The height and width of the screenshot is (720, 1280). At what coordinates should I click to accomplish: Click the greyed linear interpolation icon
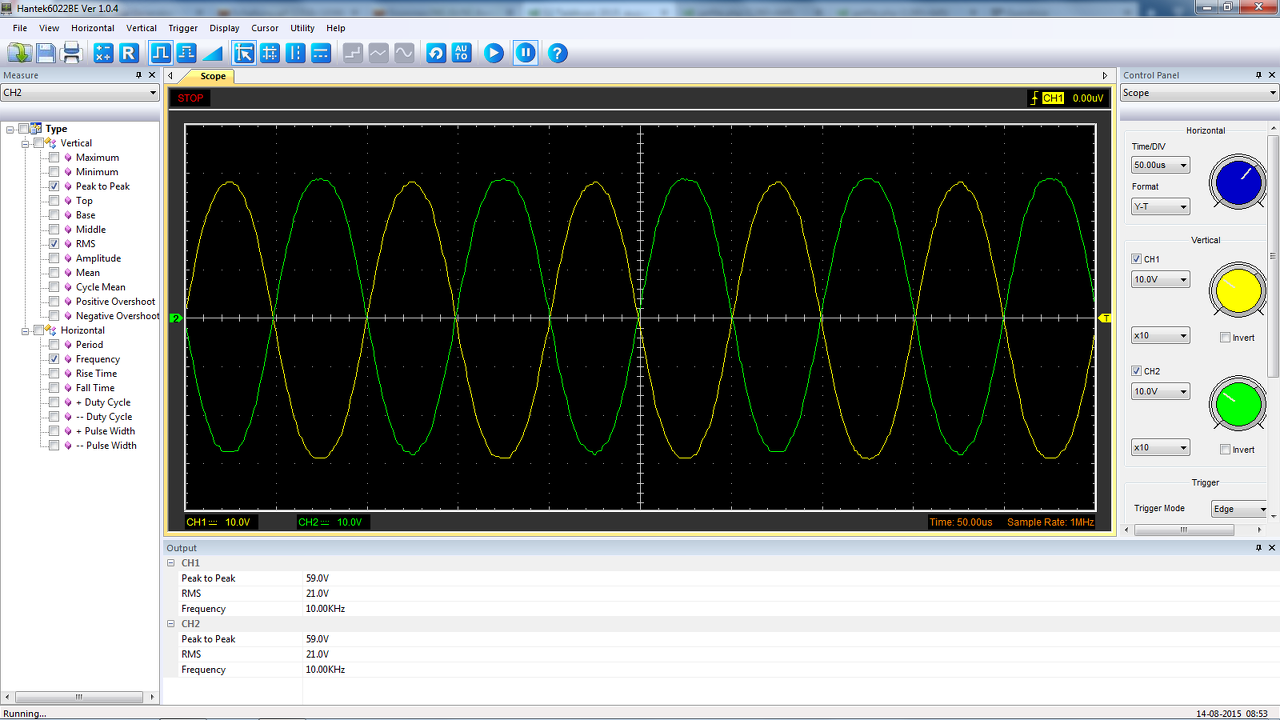click(379, 53)
